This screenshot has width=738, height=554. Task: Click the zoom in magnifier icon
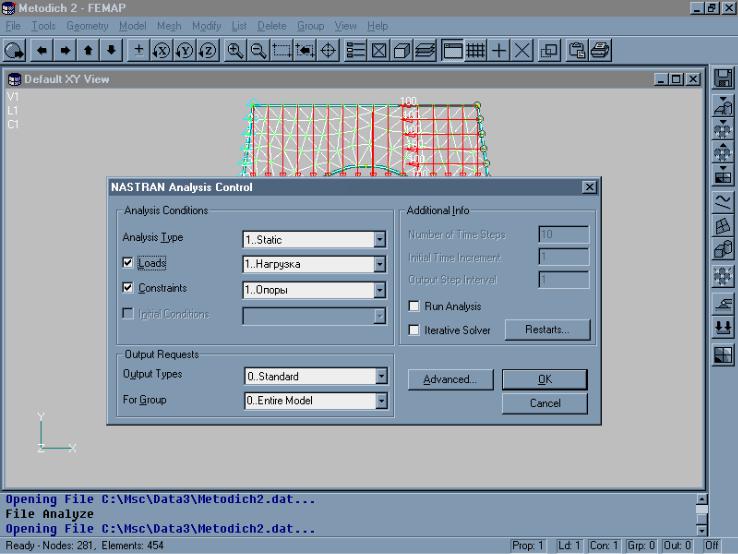click(235, 50)
